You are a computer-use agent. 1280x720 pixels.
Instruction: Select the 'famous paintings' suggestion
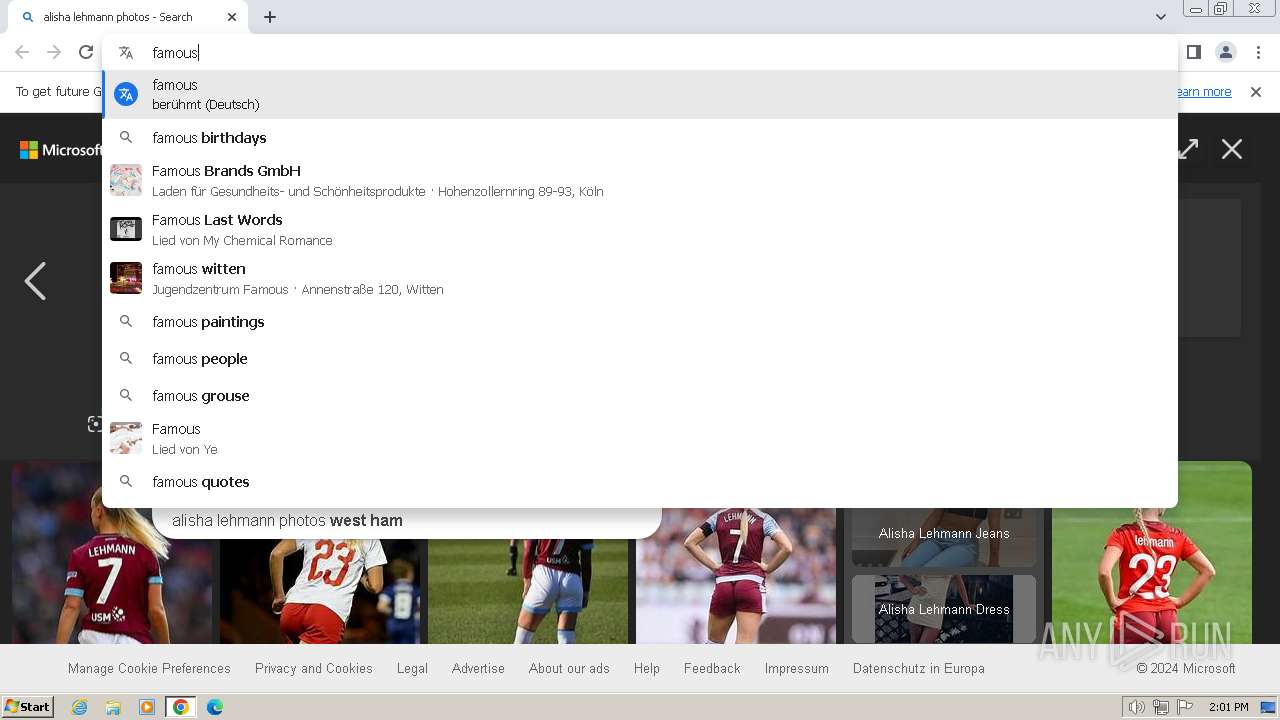640,322
